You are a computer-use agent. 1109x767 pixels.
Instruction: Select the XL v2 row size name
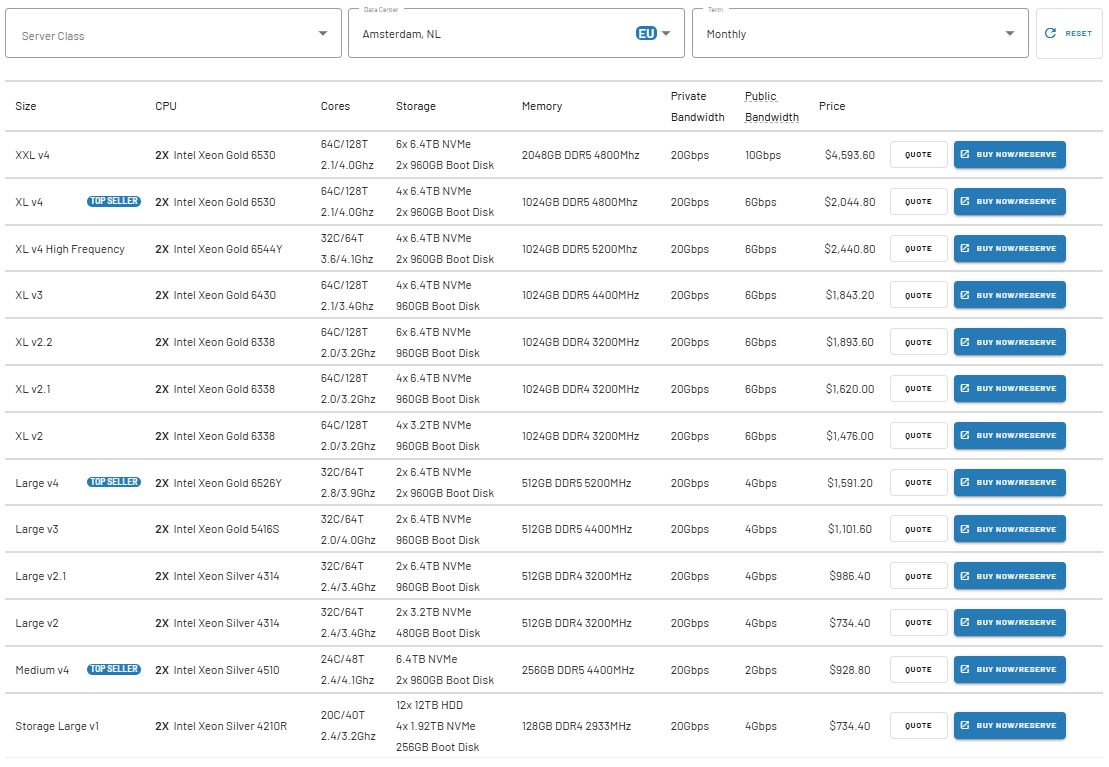(29, 436)
